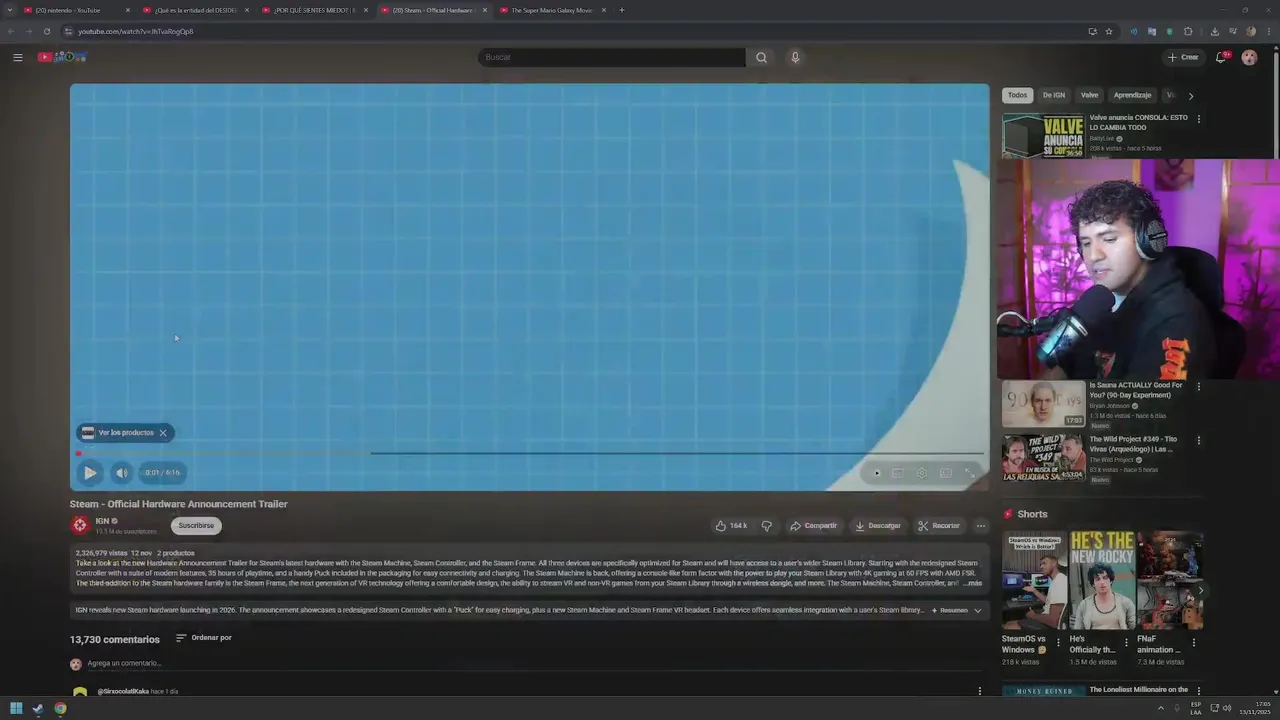
Task: Select the Valve filter chip
Action: pos(1089,95)
